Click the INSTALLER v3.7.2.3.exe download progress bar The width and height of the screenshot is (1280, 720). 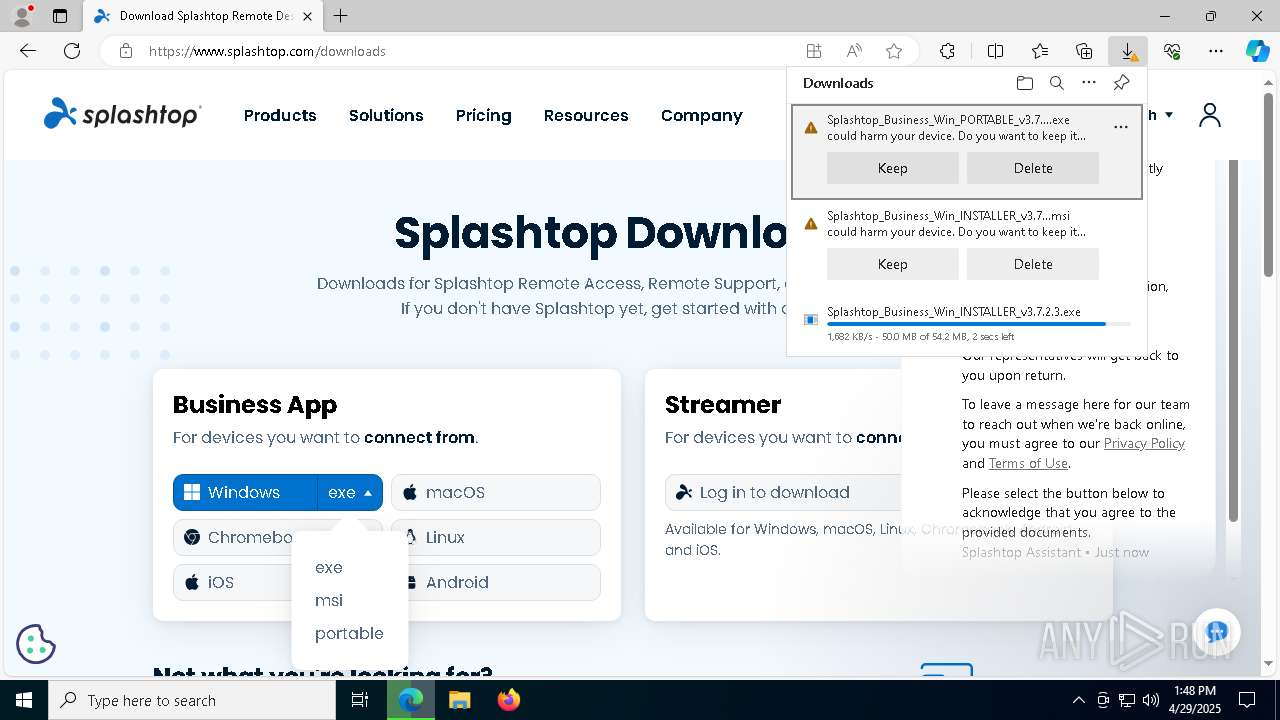point(979,324)
